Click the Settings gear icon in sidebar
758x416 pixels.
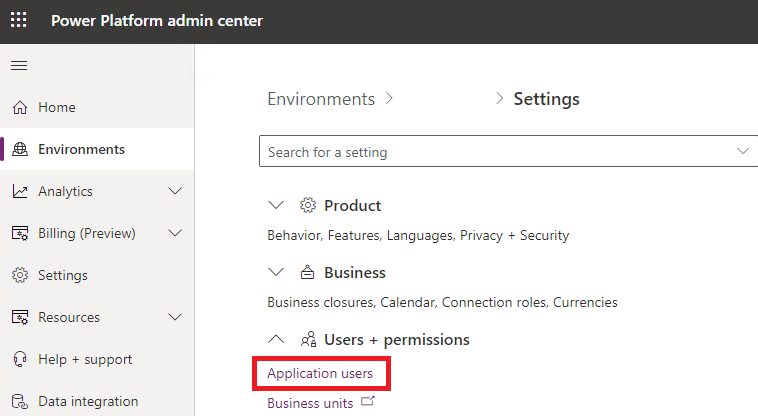(20, 275)
